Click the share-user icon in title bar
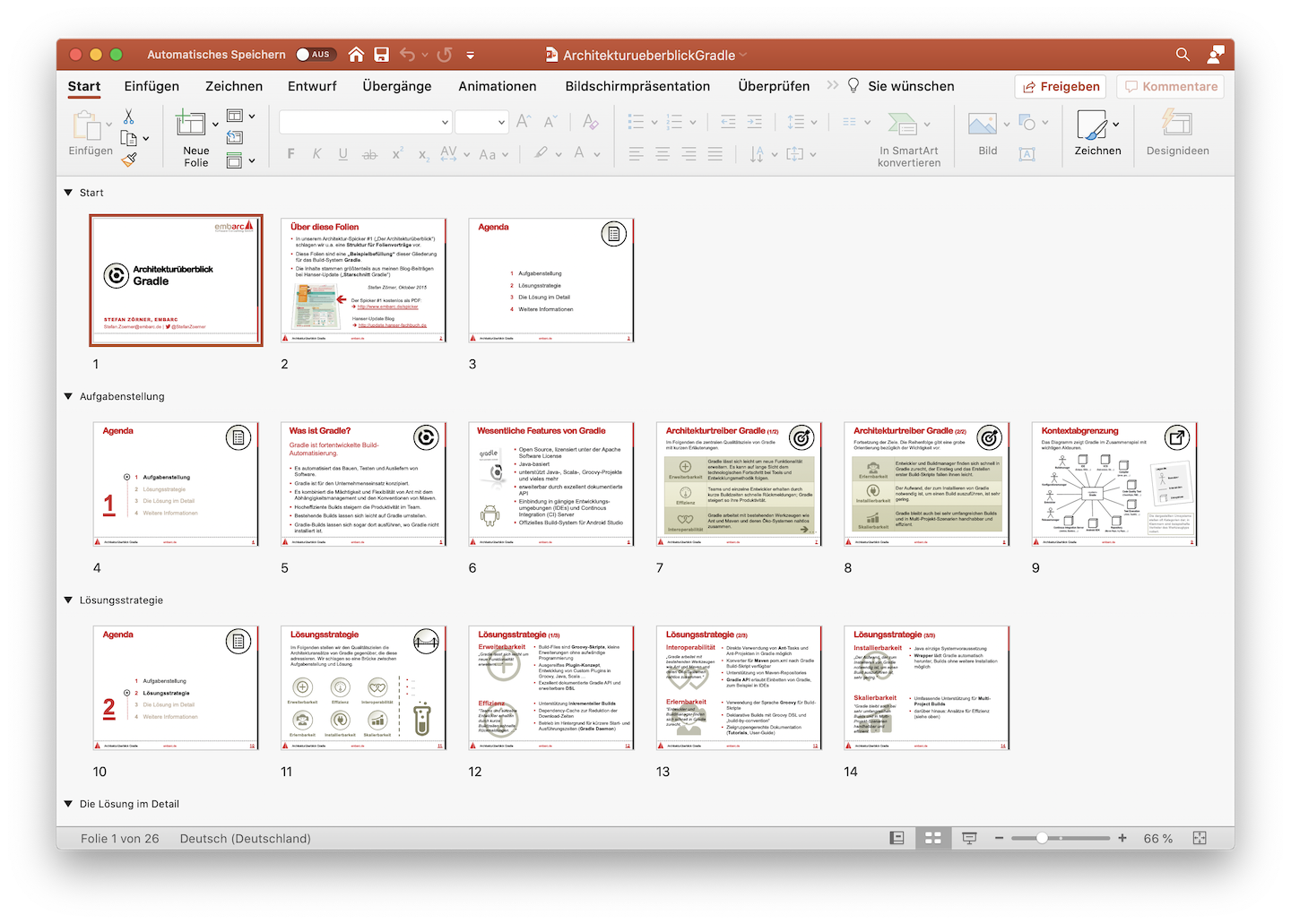This screenshot has width=1291, height=924. pos(1216,55)
